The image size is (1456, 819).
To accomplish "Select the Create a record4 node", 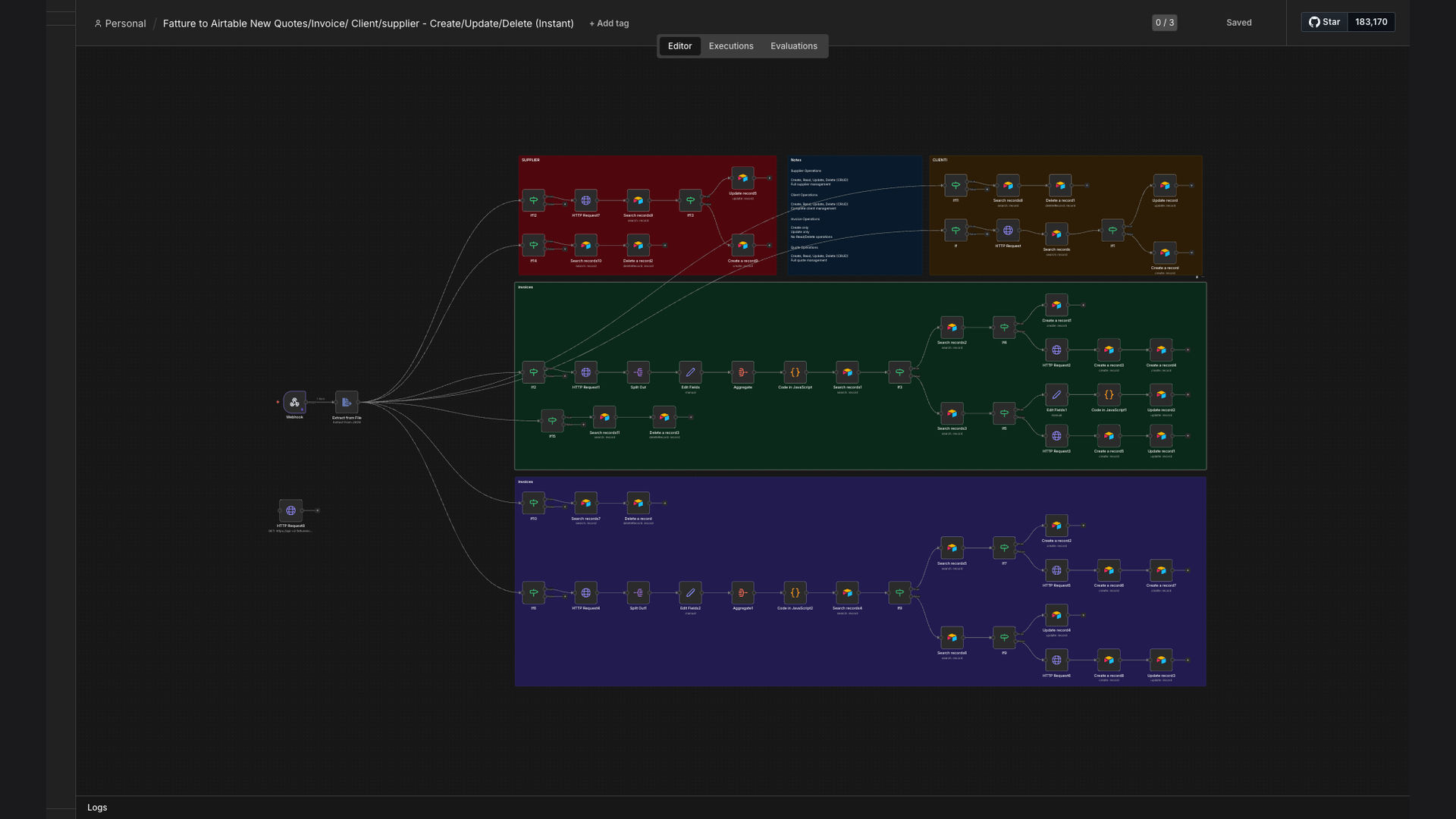I will click(1161, 350).
